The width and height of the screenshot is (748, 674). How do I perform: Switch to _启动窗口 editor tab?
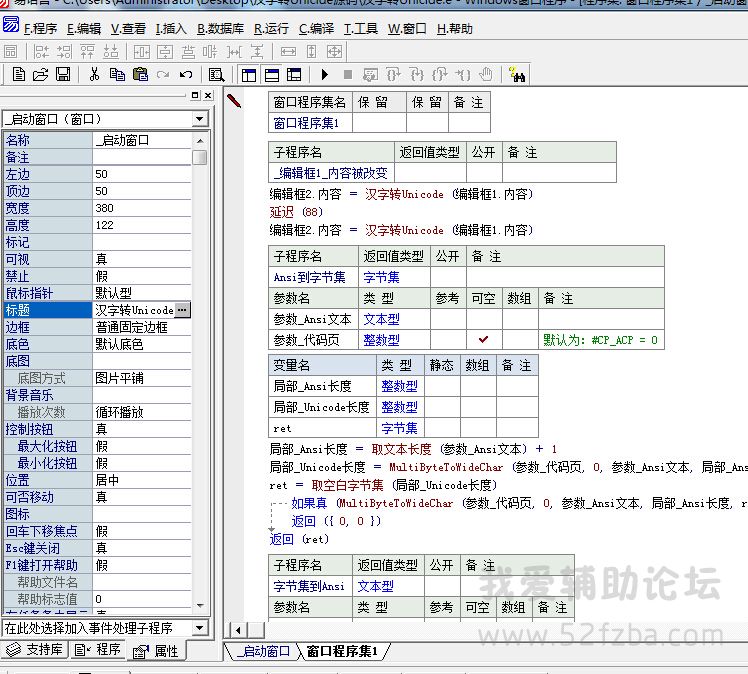263,652
